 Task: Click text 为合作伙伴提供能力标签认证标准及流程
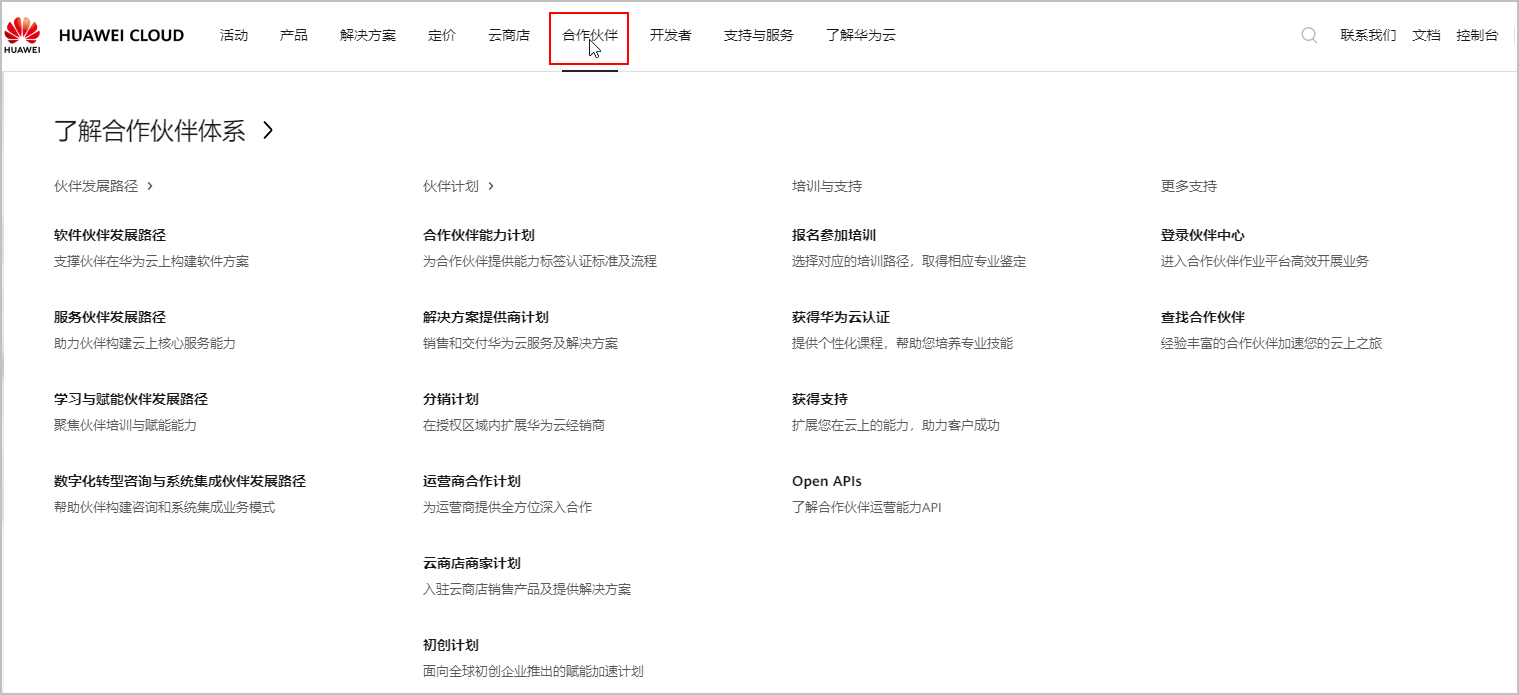click(540, 261)
